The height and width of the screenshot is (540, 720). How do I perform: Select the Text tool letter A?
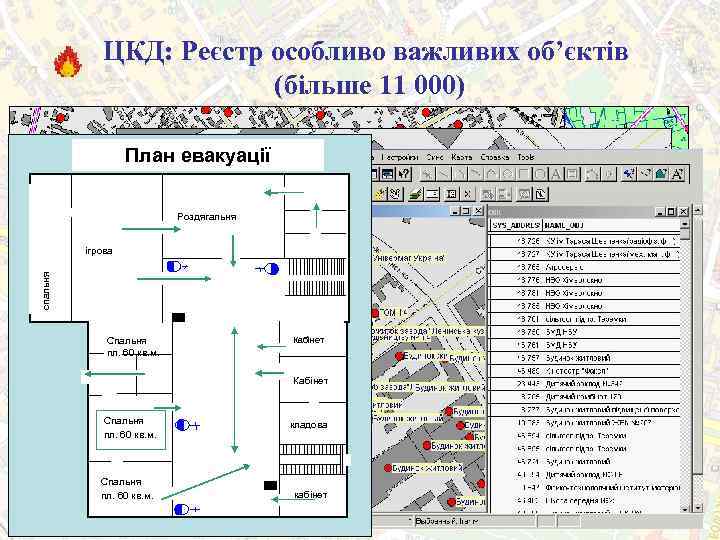(556, 174)
